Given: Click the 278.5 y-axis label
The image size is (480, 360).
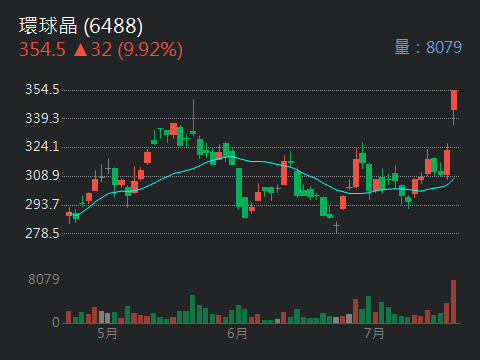Looking at the screenshot, I should point(42,233).
